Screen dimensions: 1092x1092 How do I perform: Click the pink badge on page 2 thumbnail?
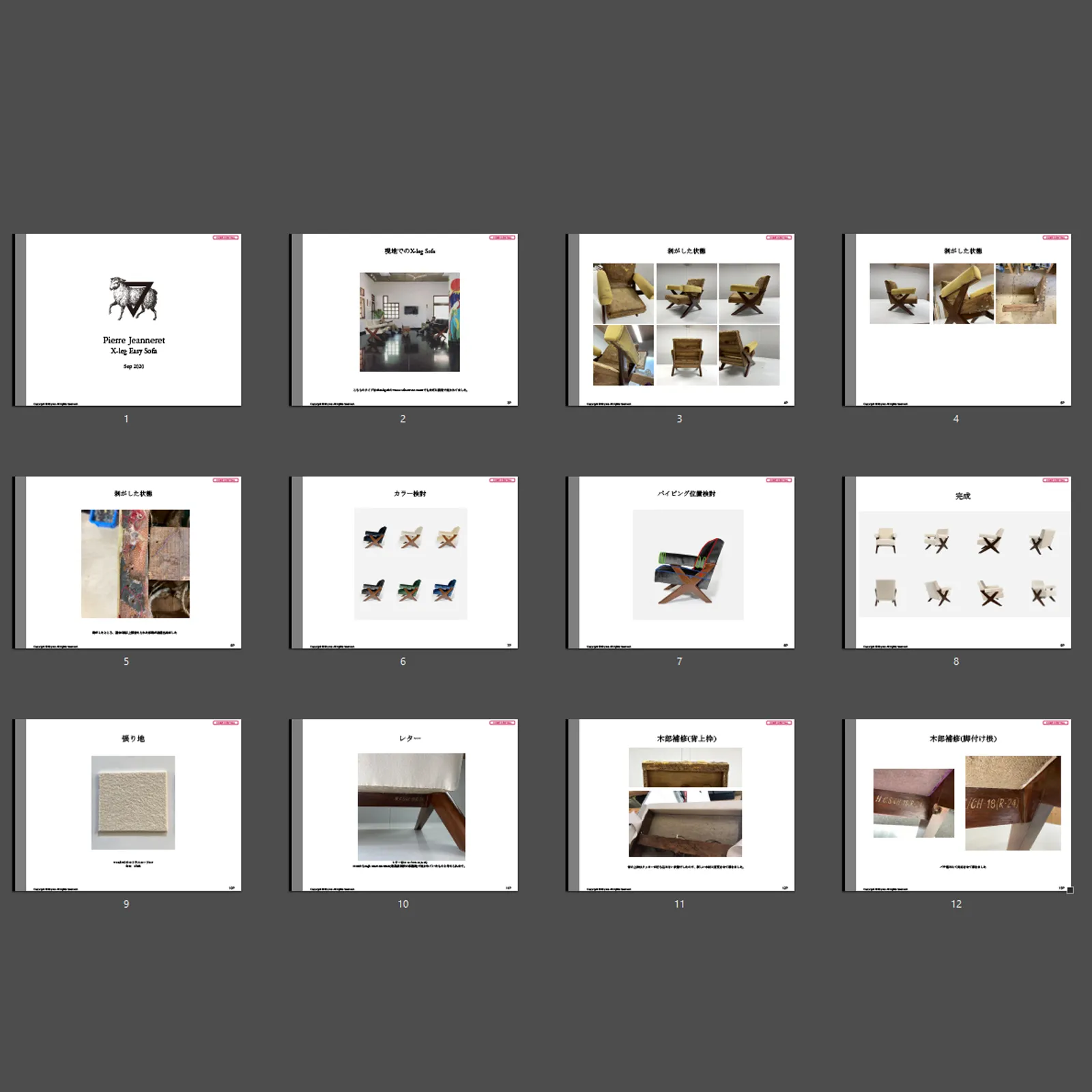coord(502,238)
